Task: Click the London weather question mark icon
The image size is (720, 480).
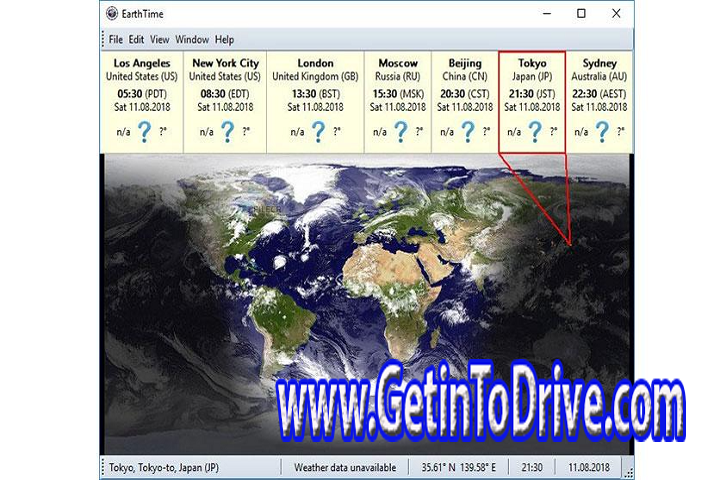Action: 318,132
